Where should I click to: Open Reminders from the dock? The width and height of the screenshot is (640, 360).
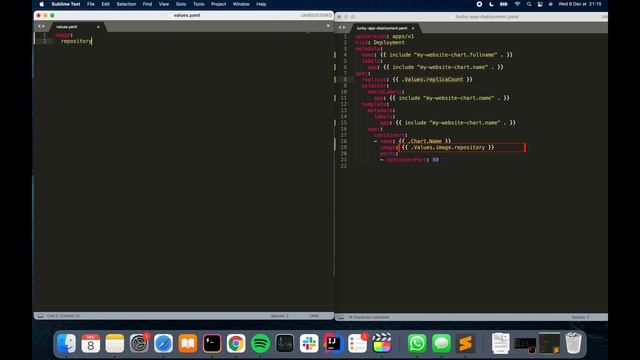pyautogui.click(x=358, y=343)
